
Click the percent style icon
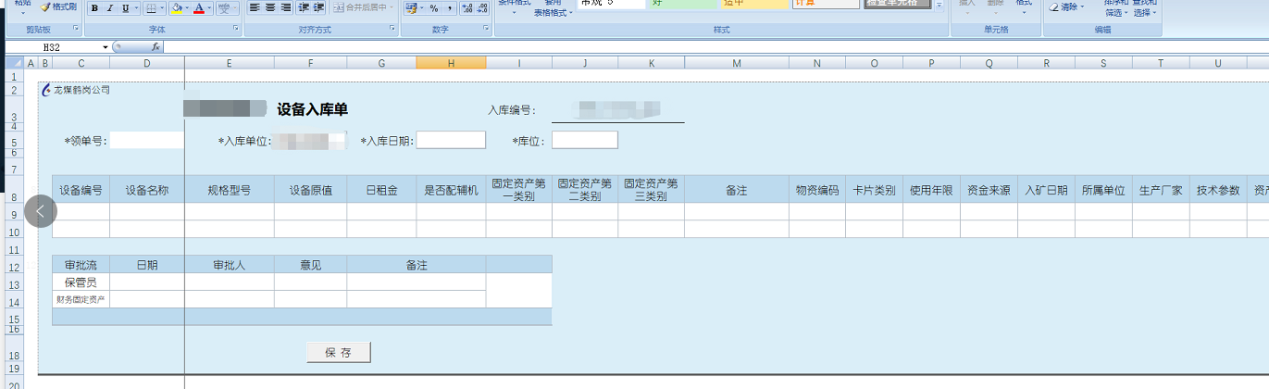click(433, 8)
